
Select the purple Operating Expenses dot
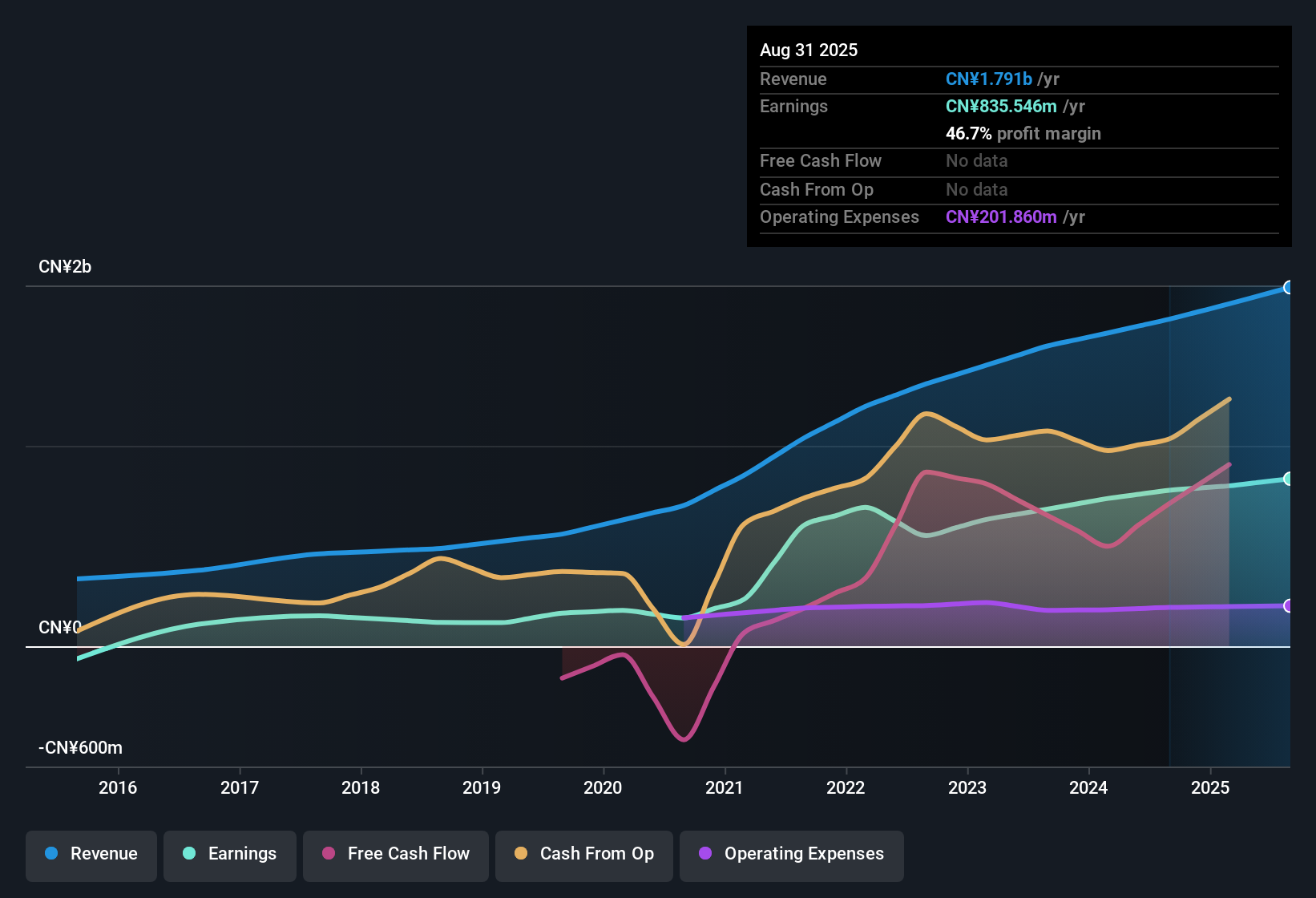point(704,854)
